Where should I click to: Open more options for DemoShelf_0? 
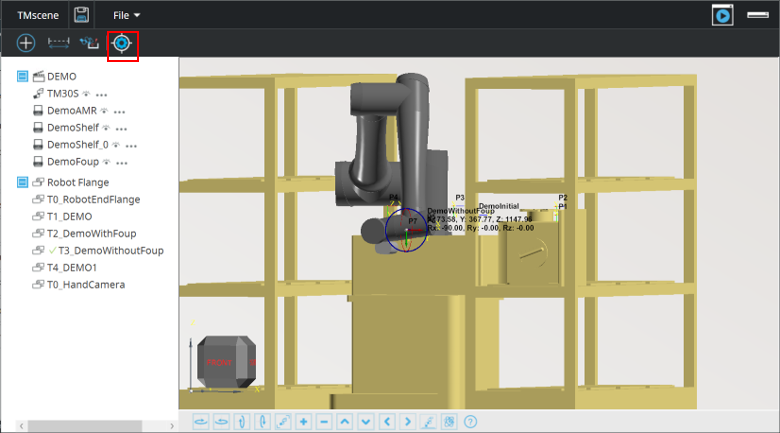(x=131, y=145)
